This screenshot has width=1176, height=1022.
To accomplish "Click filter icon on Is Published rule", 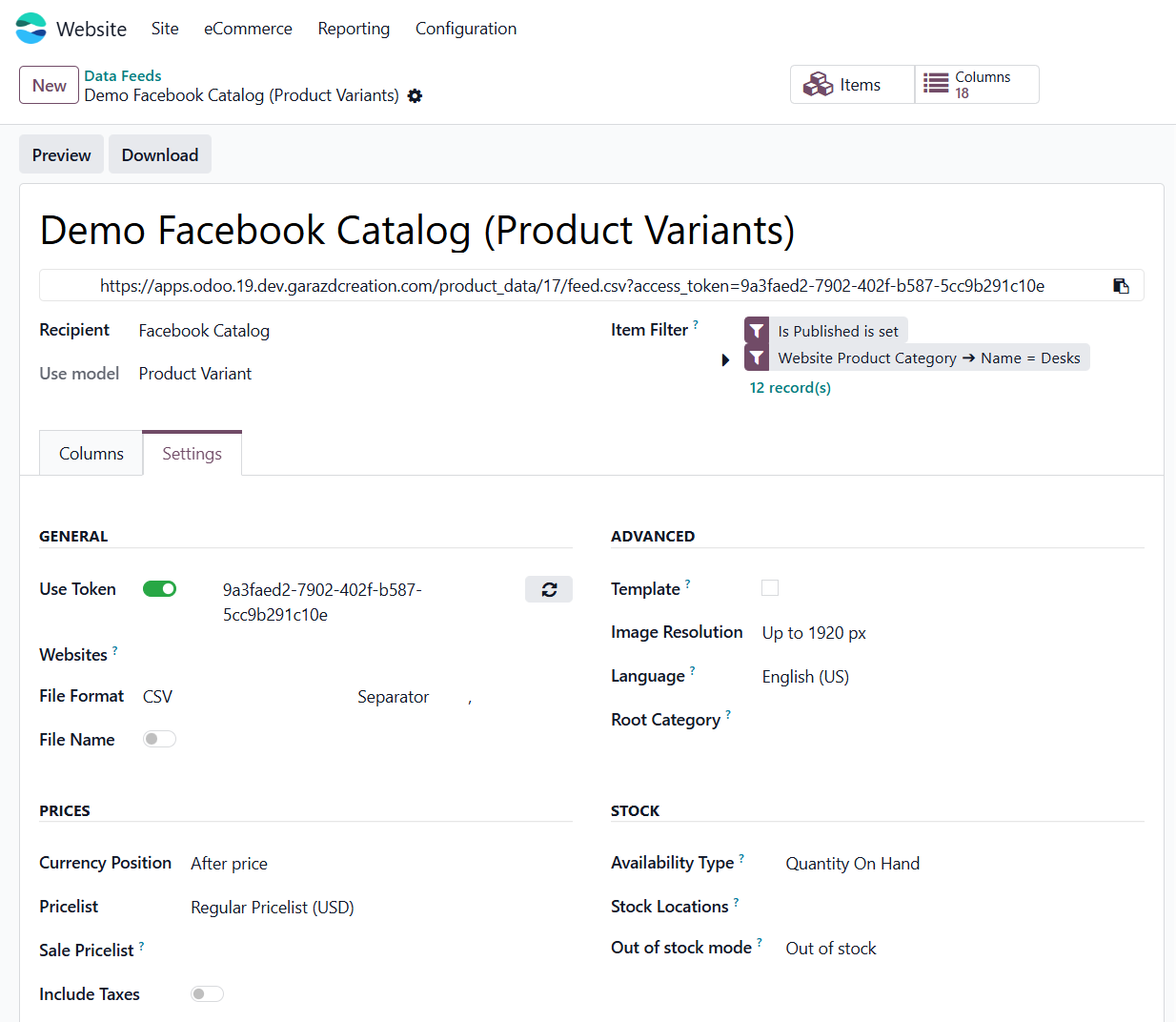I will [x=757, y=331].
